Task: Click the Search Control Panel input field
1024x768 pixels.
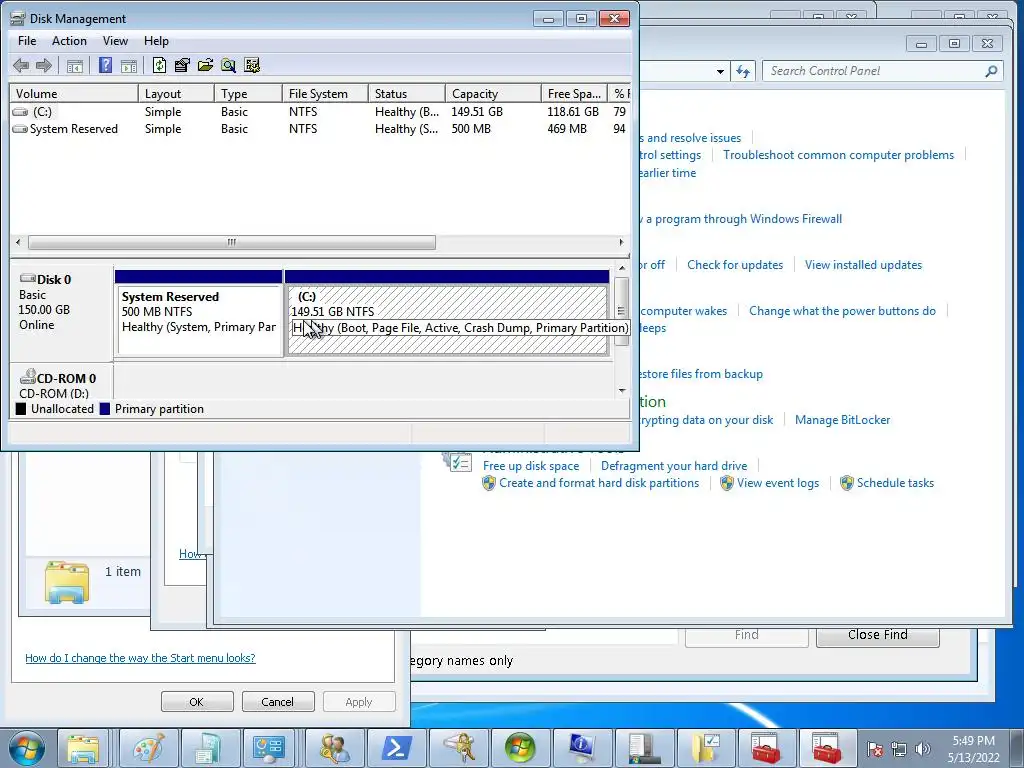Action: (875, 71)
